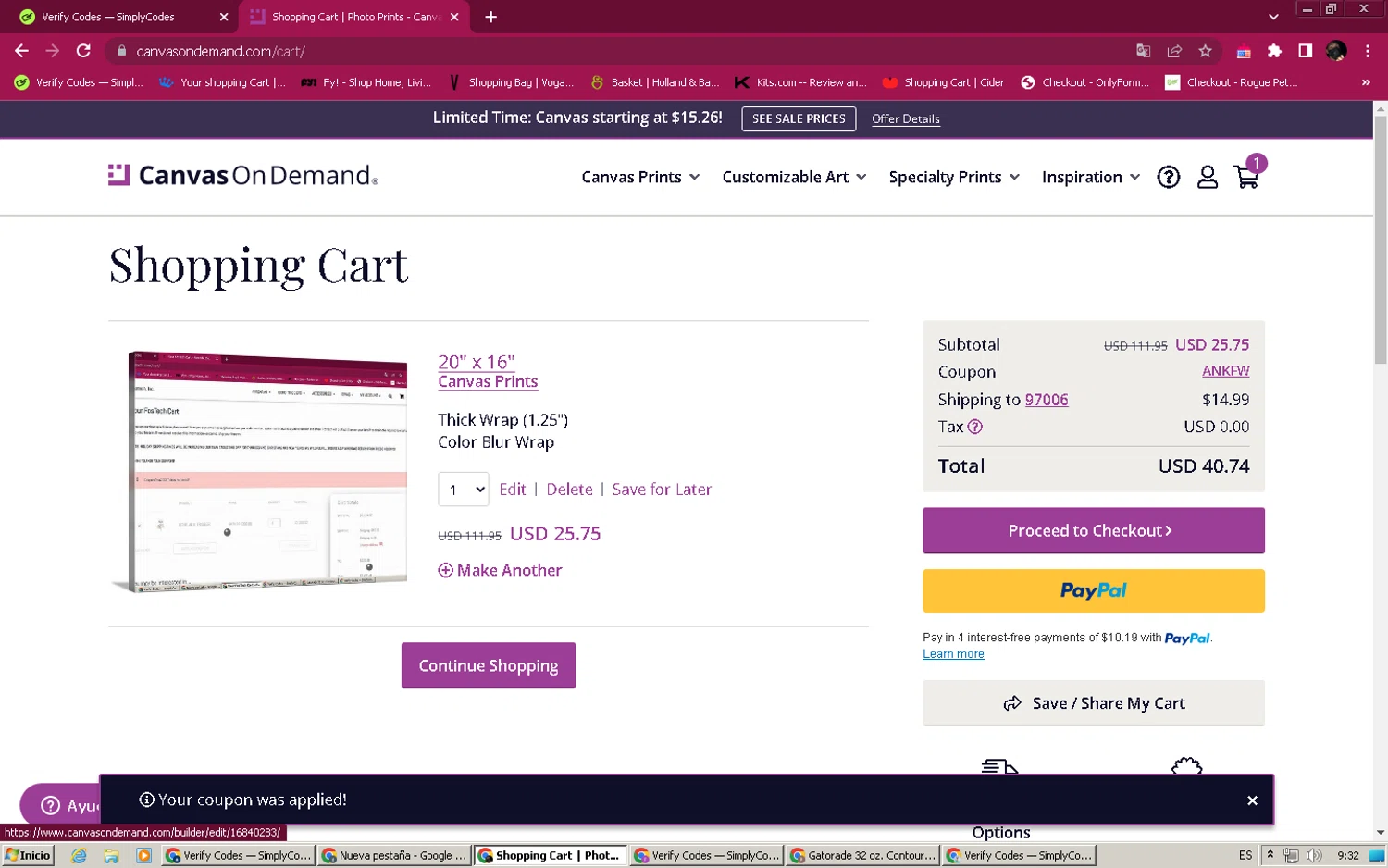Close the Shopping Cart browser tab
Screen dimensions: 1388x868
453,17
